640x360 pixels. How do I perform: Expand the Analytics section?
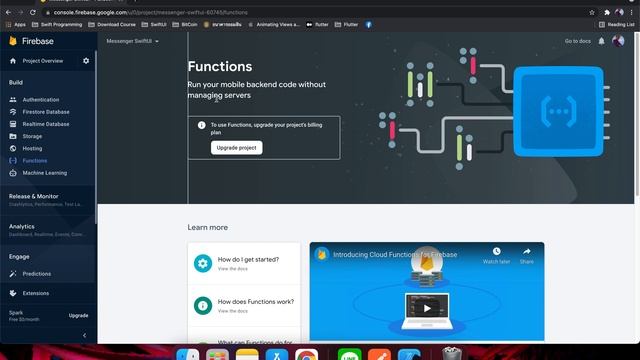point(48,230)
